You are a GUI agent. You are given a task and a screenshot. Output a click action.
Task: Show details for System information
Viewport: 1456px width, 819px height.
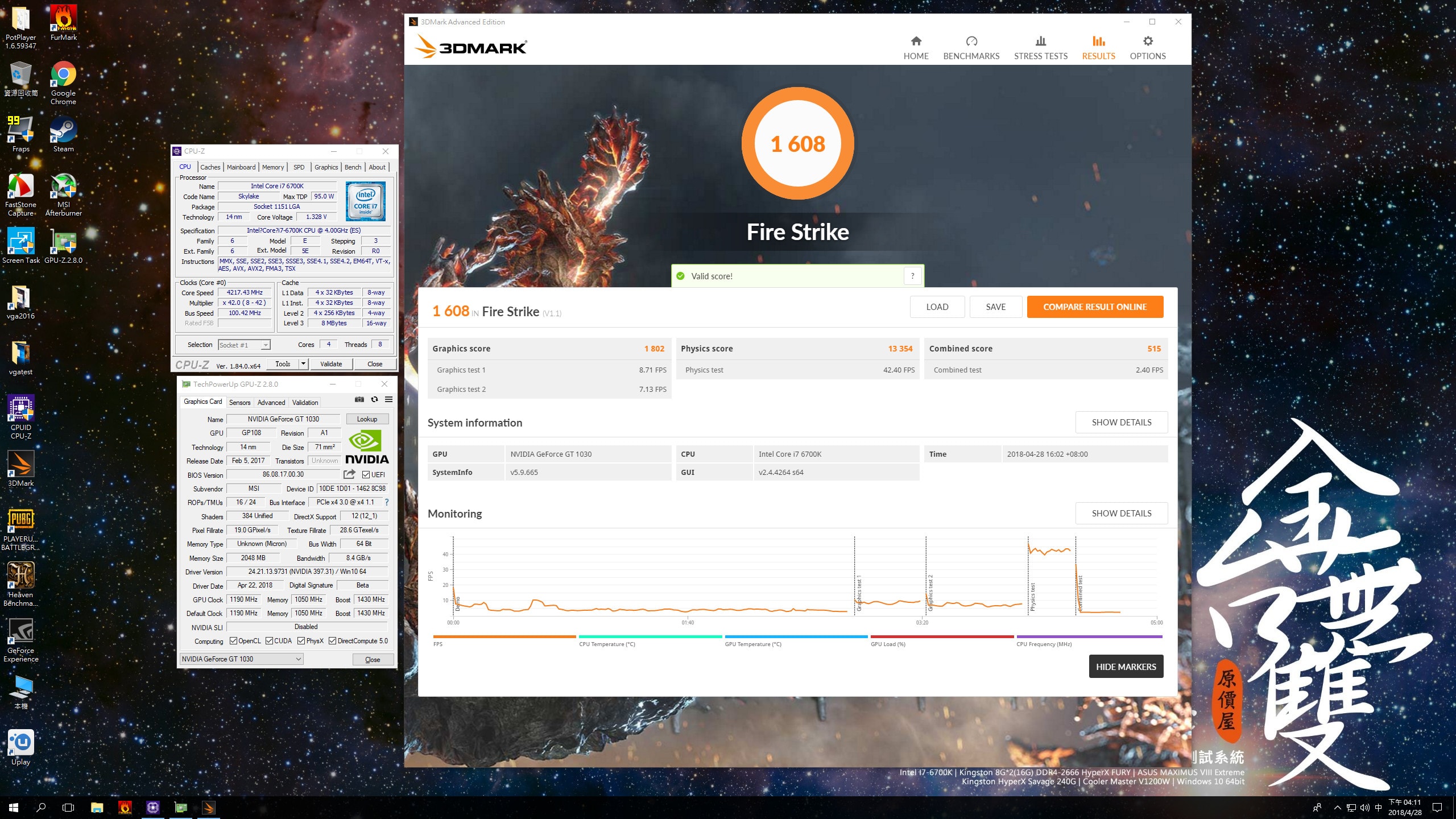1121,423
